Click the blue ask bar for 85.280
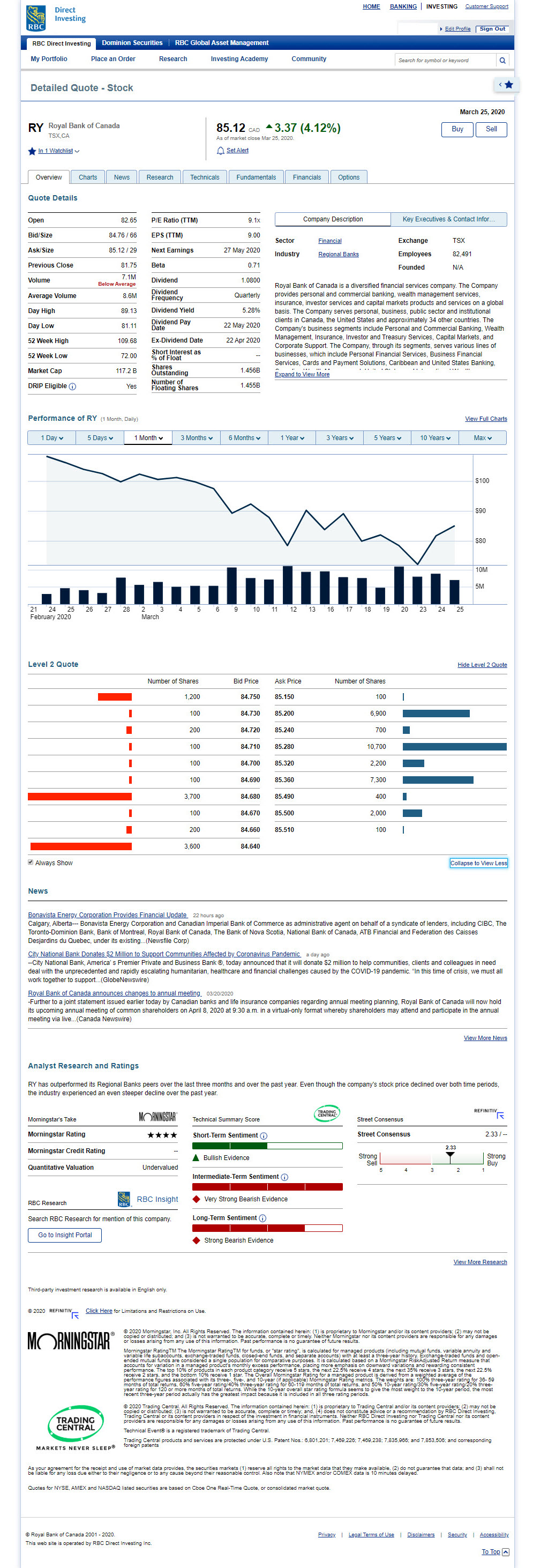 coord(454,746)
